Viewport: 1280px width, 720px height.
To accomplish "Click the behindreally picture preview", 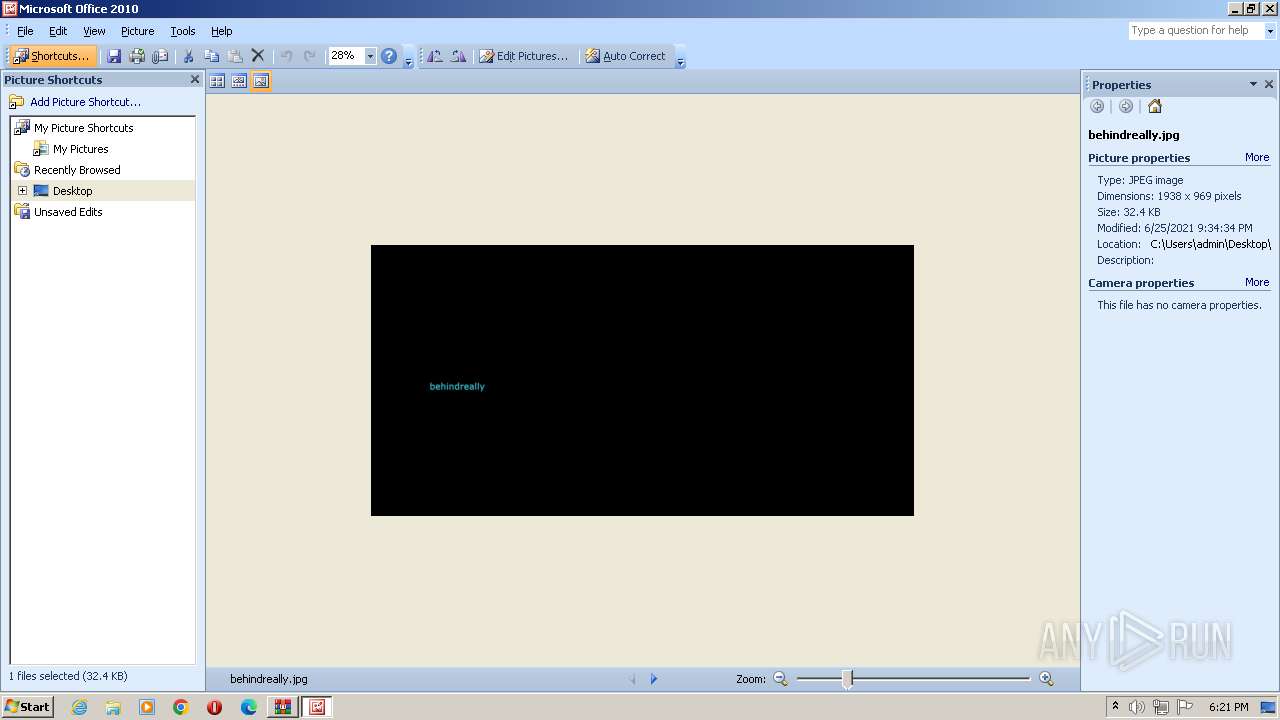I will (642, 380).
